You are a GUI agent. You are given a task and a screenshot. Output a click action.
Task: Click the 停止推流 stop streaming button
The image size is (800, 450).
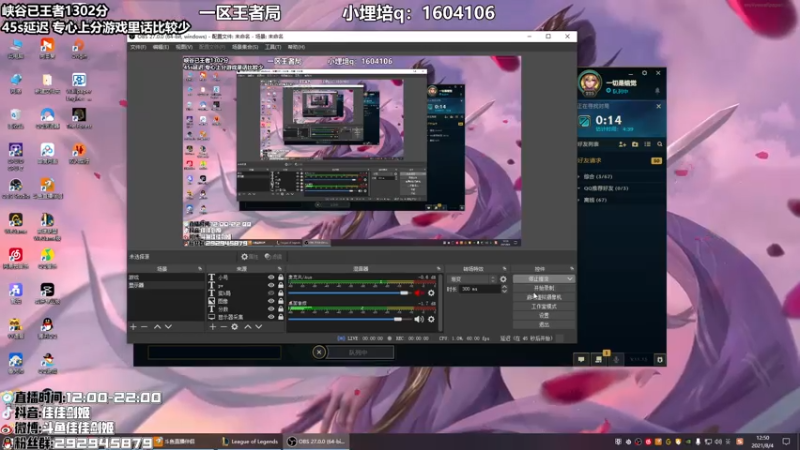[539, 279]
